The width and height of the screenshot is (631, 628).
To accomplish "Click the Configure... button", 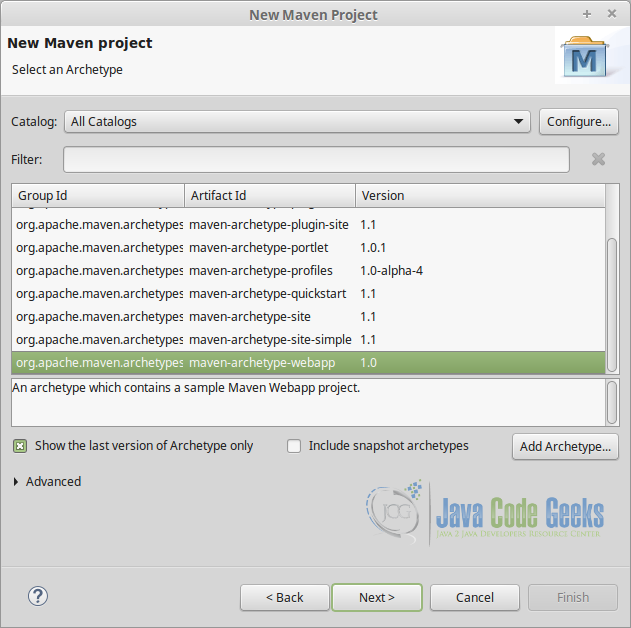I will coord(579,121).
